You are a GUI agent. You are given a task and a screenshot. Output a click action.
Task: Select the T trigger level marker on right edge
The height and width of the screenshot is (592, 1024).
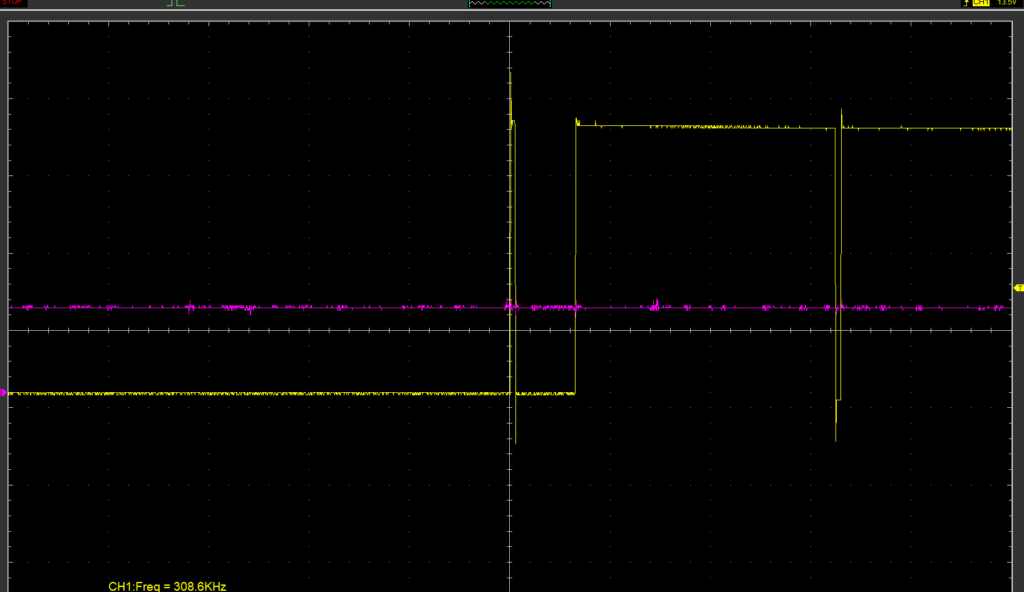coord(1018,288)
